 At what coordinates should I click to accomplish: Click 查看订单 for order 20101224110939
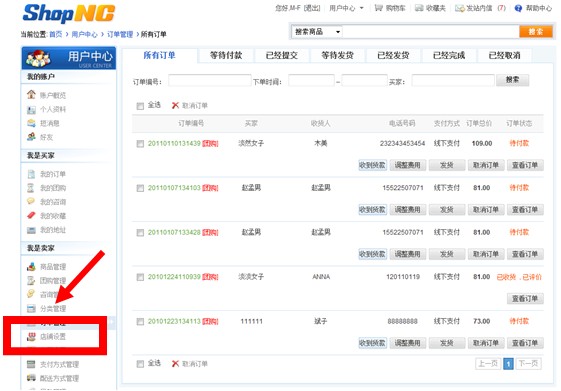(x=525, y=298)
